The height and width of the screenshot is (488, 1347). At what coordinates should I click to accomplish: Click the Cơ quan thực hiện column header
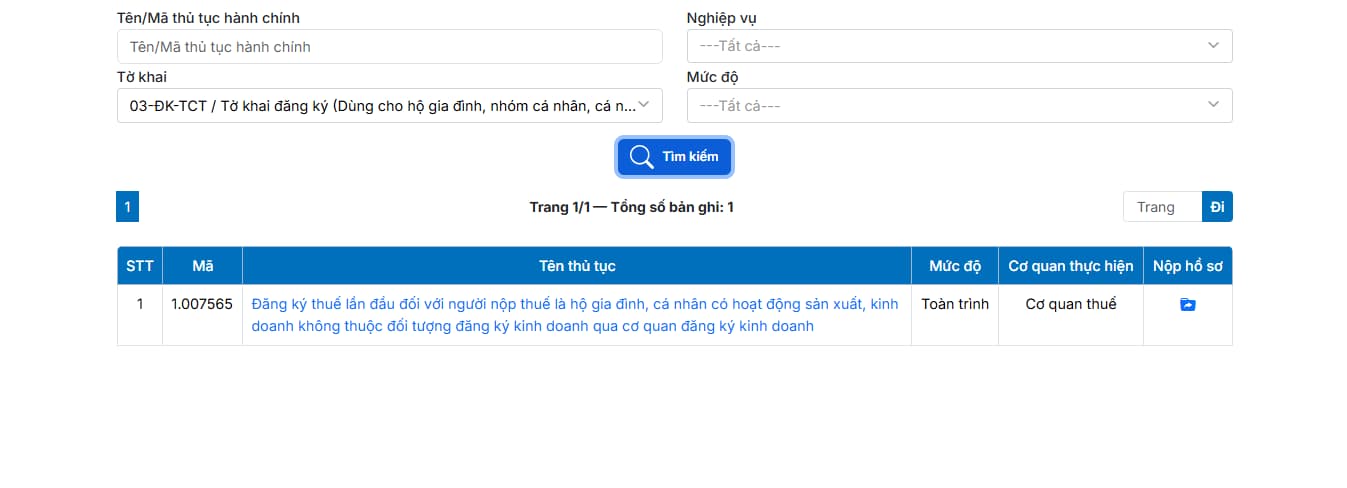(x=1071, y=266)
